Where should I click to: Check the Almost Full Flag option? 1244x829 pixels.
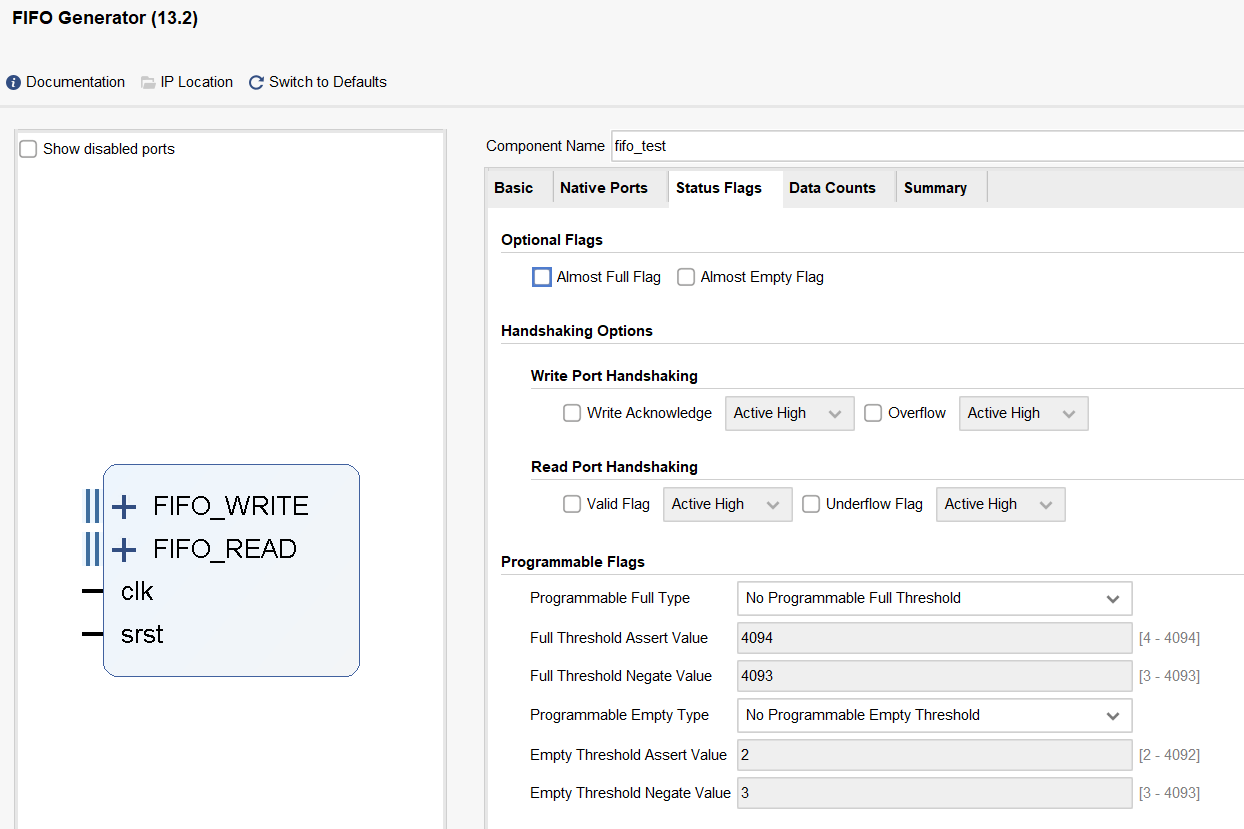[x=542, y=277]
